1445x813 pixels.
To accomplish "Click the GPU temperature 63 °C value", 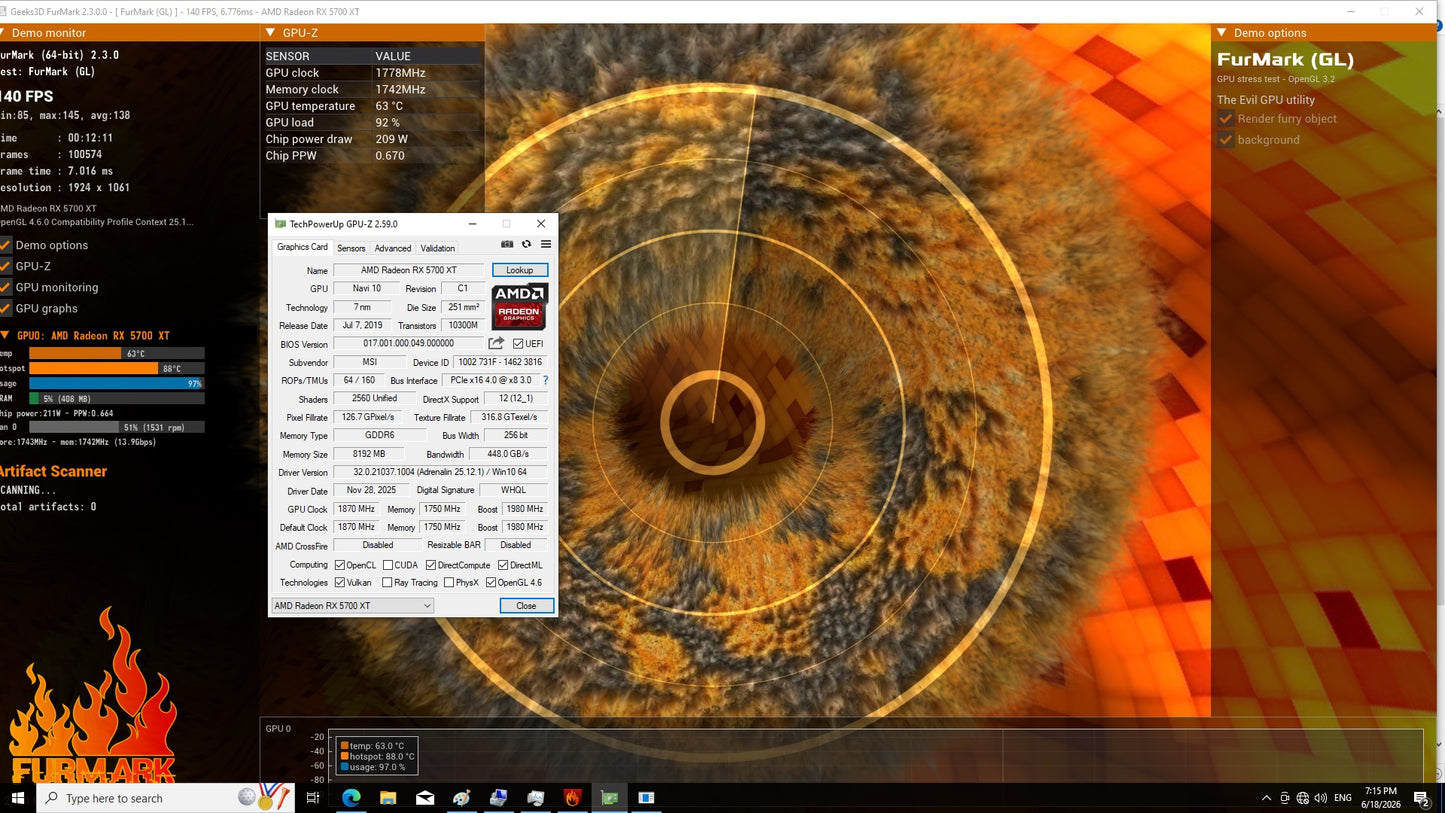I will click(389, 106).
